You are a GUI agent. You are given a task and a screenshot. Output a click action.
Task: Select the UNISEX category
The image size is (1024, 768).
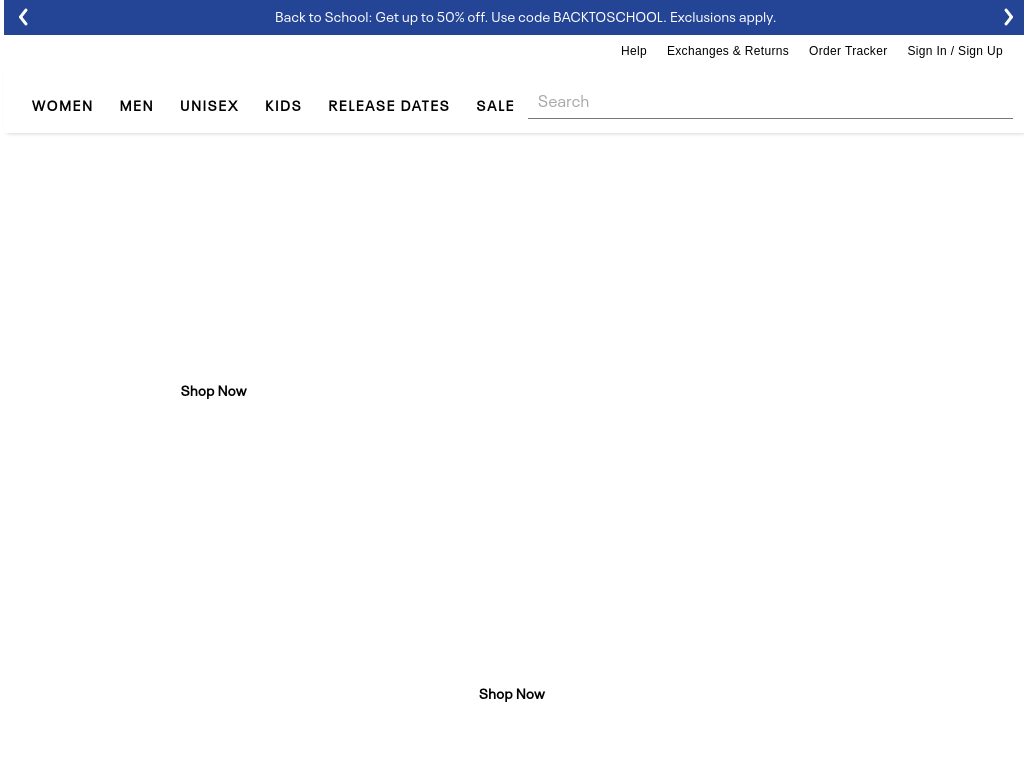point(209,105)
